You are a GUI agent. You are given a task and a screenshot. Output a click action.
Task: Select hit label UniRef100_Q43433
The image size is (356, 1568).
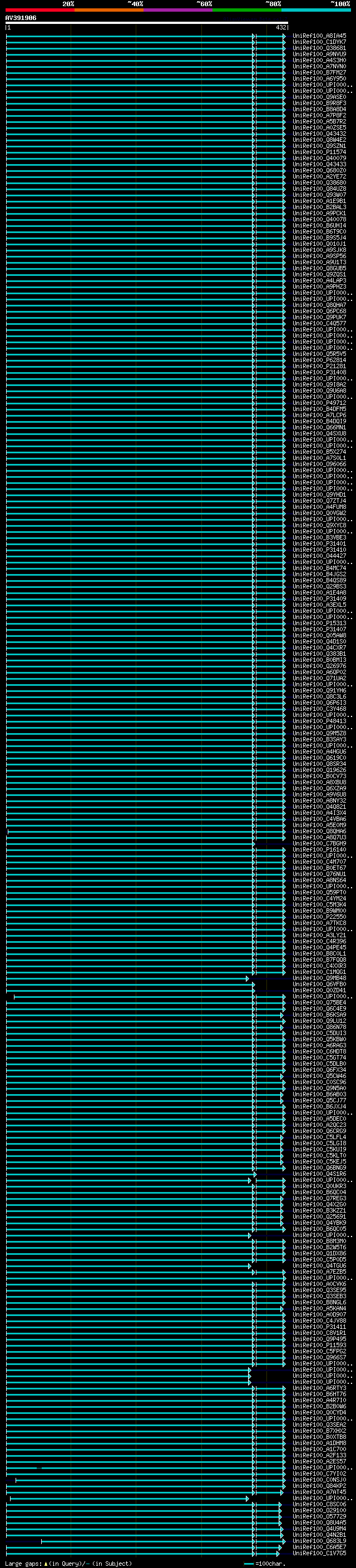click(319, 164)
